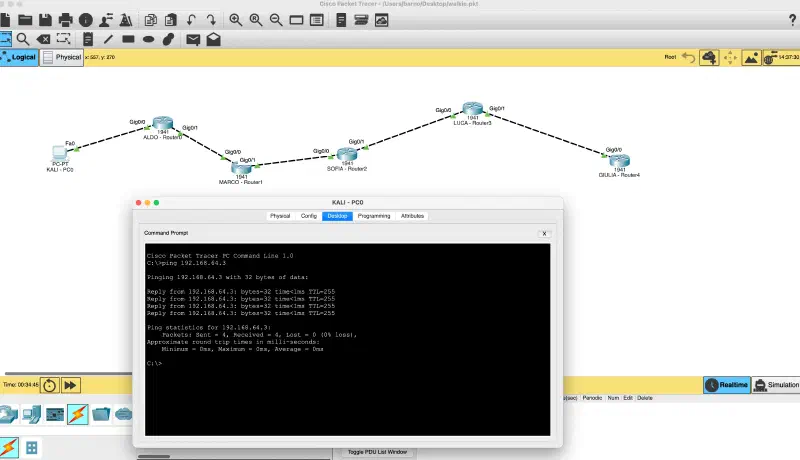
Task: Zoom in on the workspace
Action: (236, 20)
